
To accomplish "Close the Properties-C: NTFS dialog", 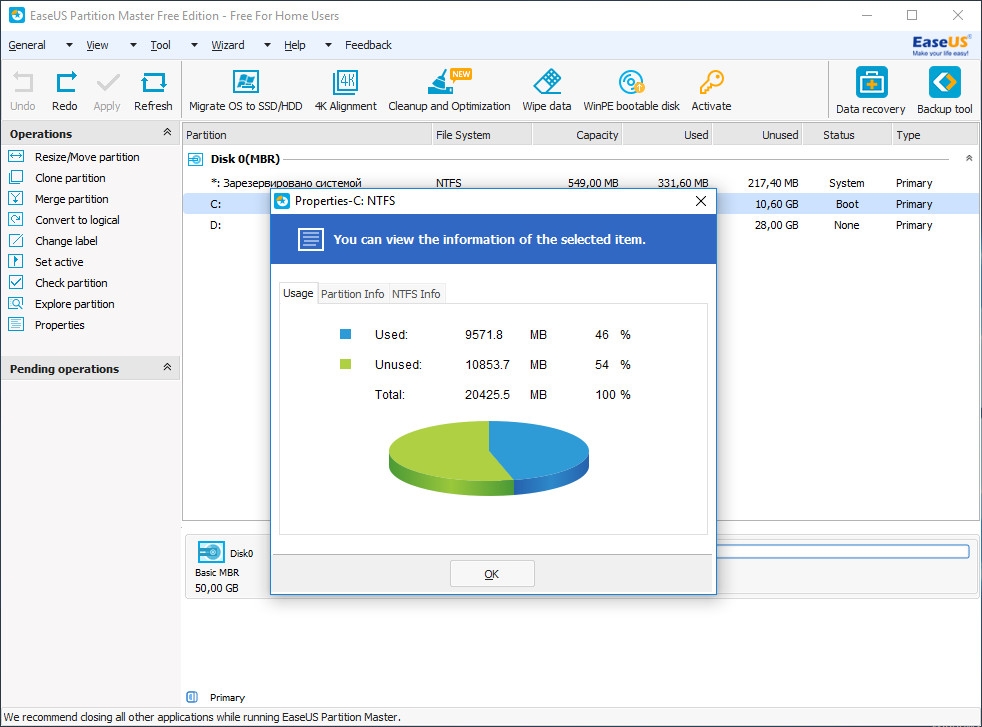I will (701, 201).
